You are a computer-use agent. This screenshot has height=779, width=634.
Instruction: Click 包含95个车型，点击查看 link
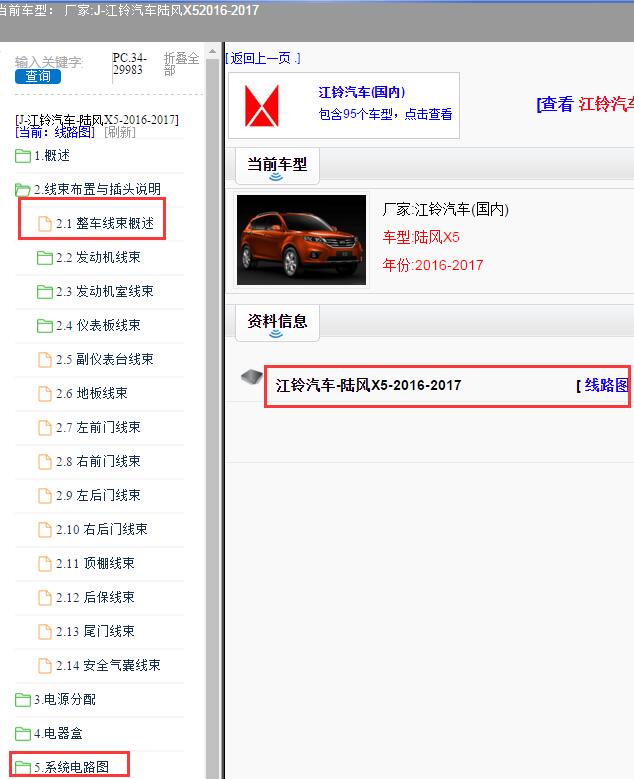coord(386,114)
